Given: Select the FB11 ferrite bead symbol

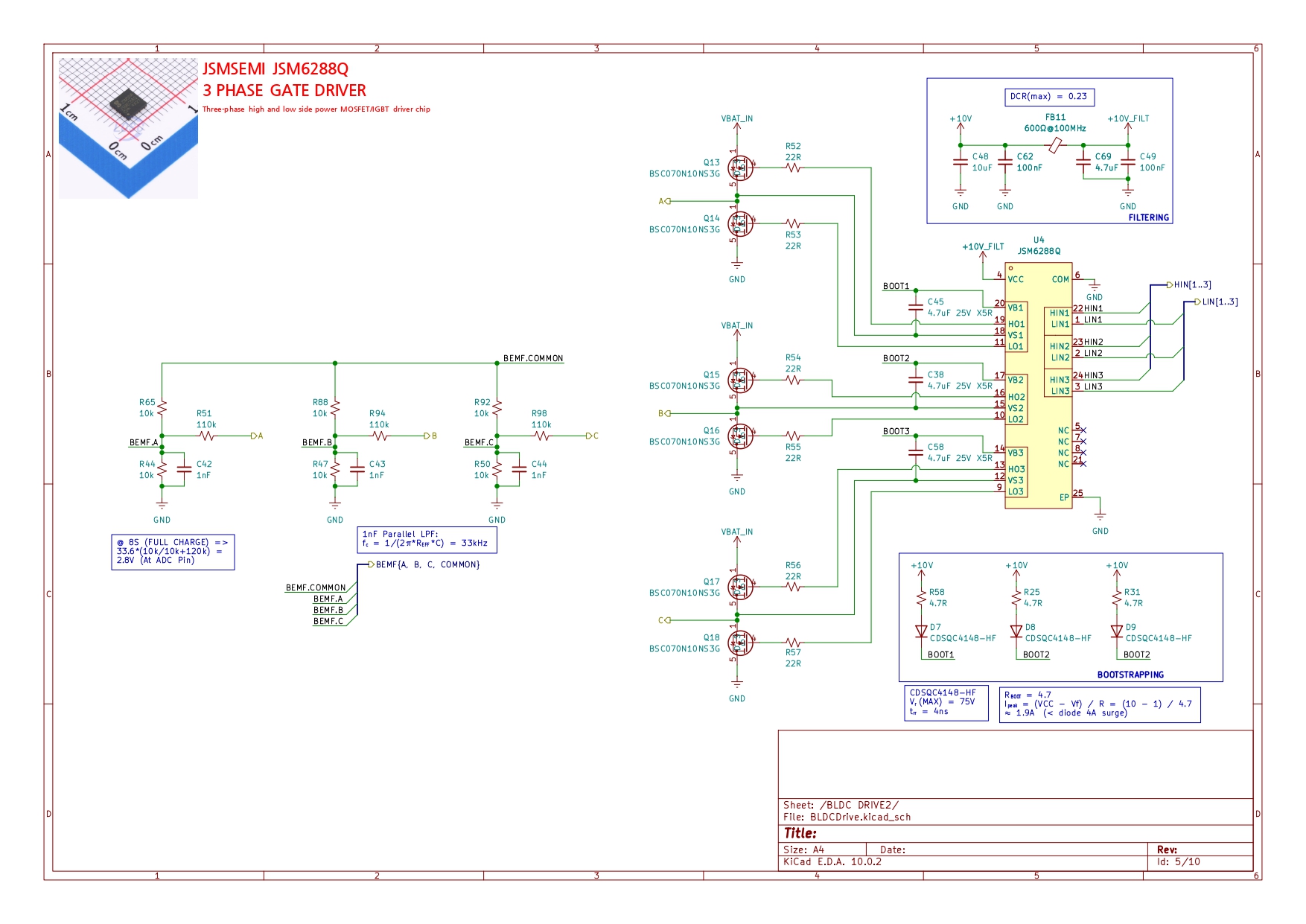Looking at the screenshot, I should pyautogui.click(x=1055, y=145).
